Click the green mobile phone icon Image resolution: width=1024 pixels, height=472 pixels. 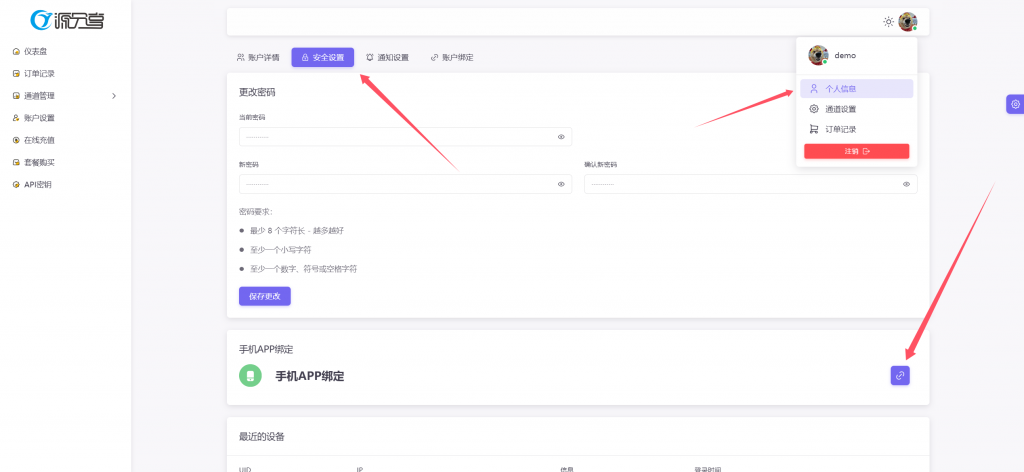click(x=250, y=376)
